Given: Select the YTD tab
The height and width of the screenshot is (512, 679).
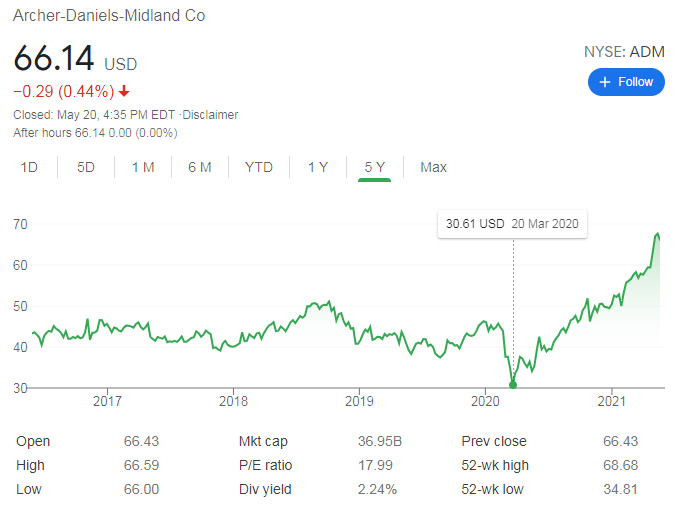Looking at the screenshot, I should [259, 167].
